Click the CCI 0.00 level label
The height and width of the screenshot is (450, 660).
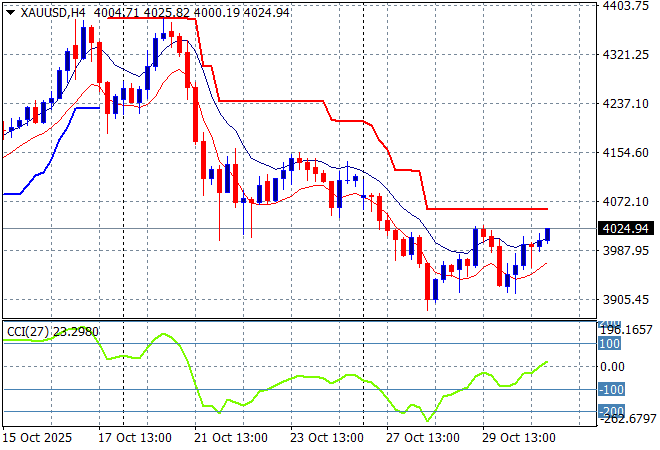tap(612, 367)
